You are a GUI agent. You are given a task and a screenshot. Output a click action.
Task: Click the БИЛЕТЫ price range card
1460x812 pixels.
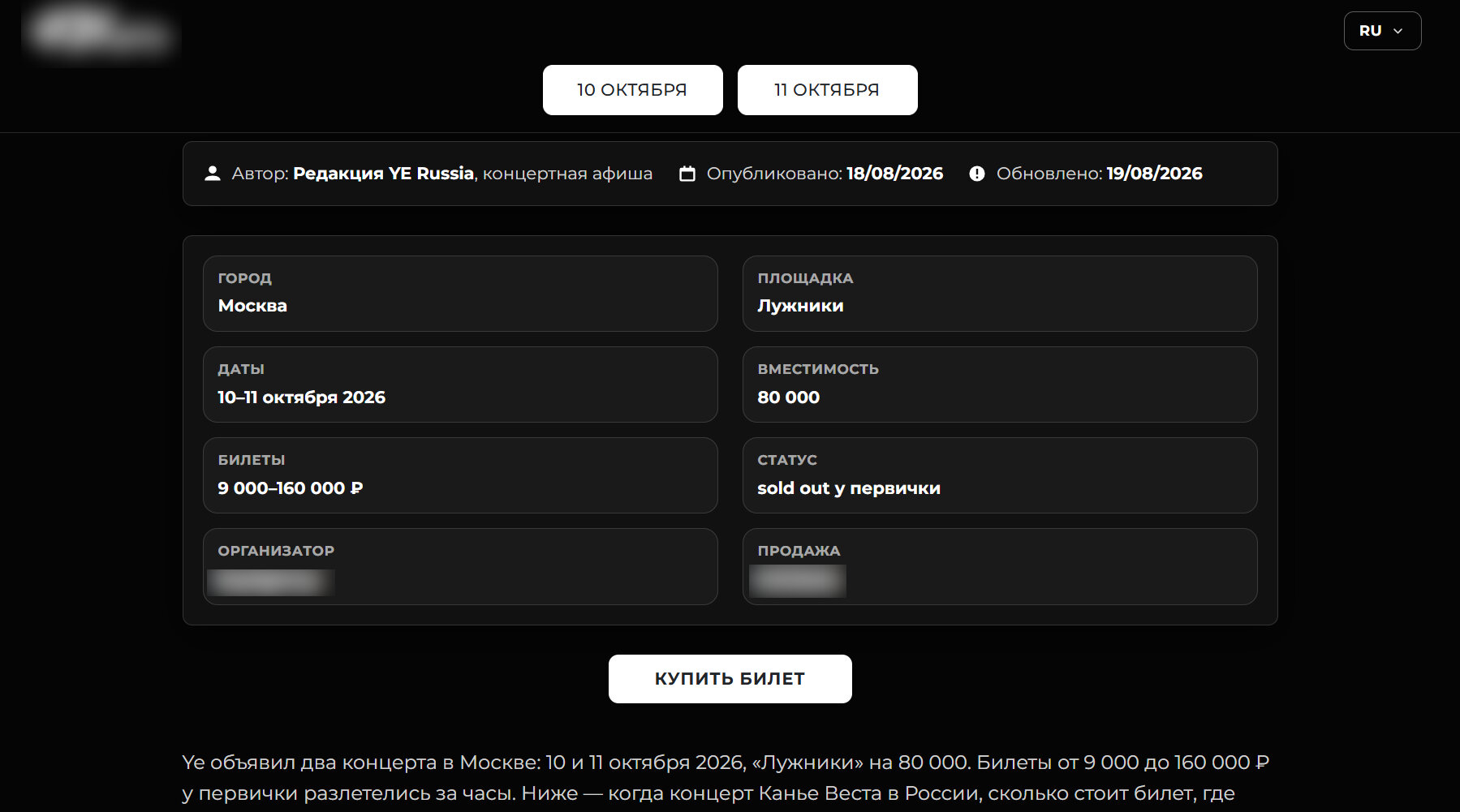(x=460, y=475)
